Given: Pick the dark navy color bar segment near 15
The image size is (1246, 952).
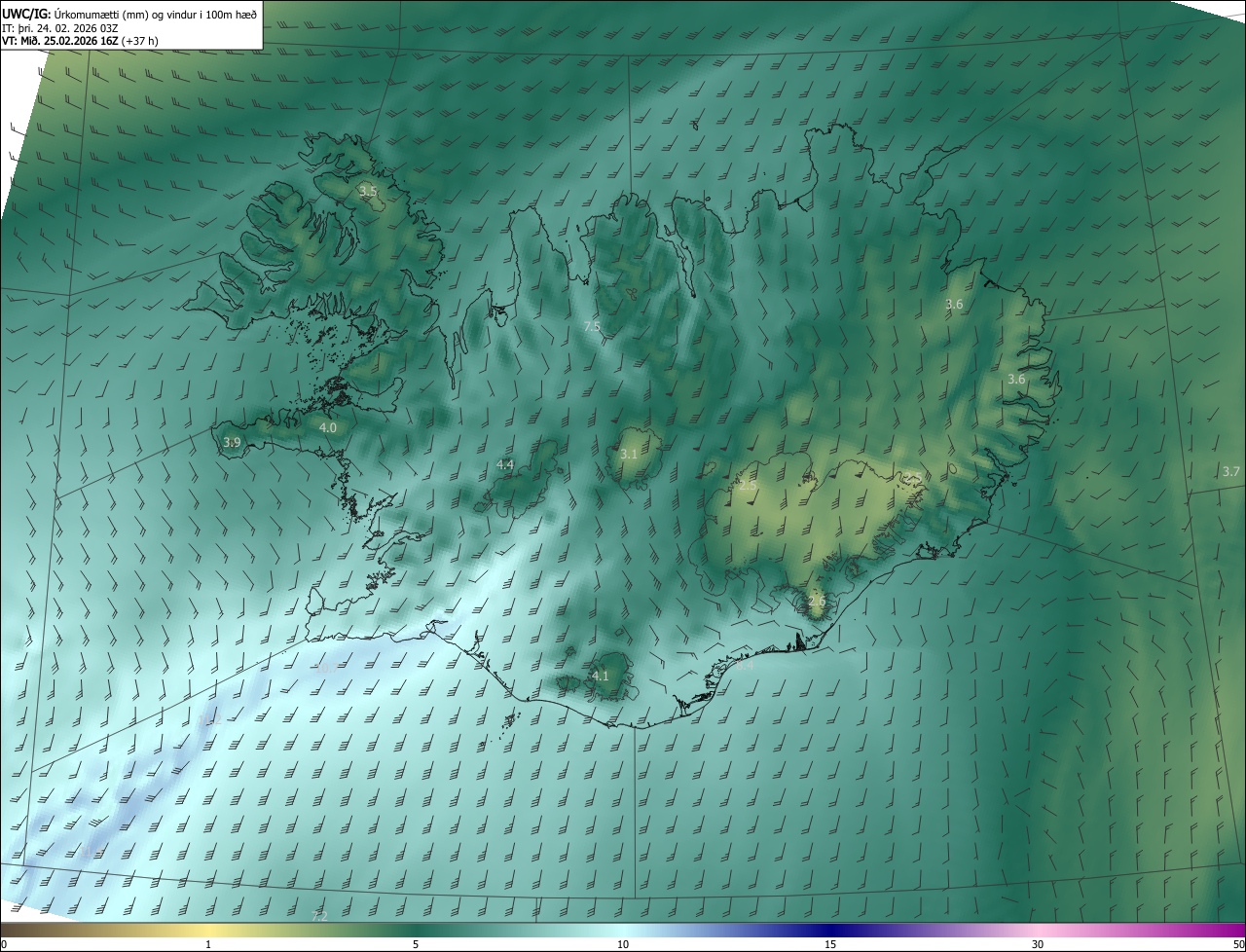Looking at the screenshot, I should pos(830,931).
